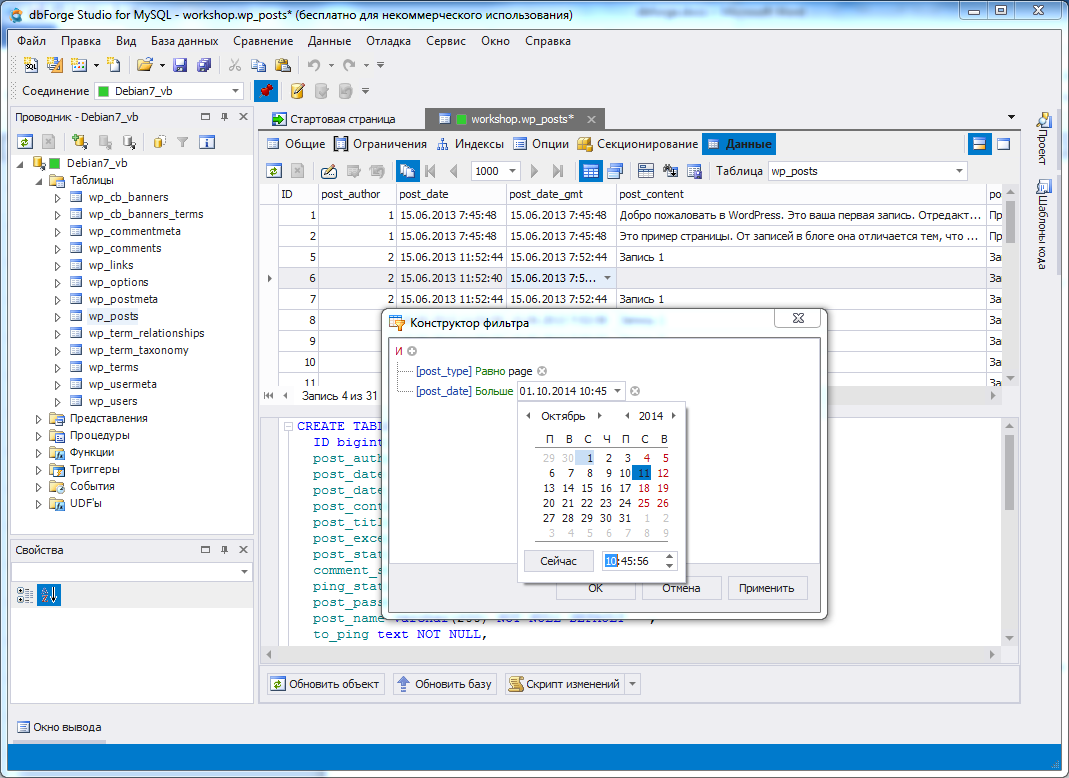
Task: Close the workshop.wp_posts tab
Action: 591,119
